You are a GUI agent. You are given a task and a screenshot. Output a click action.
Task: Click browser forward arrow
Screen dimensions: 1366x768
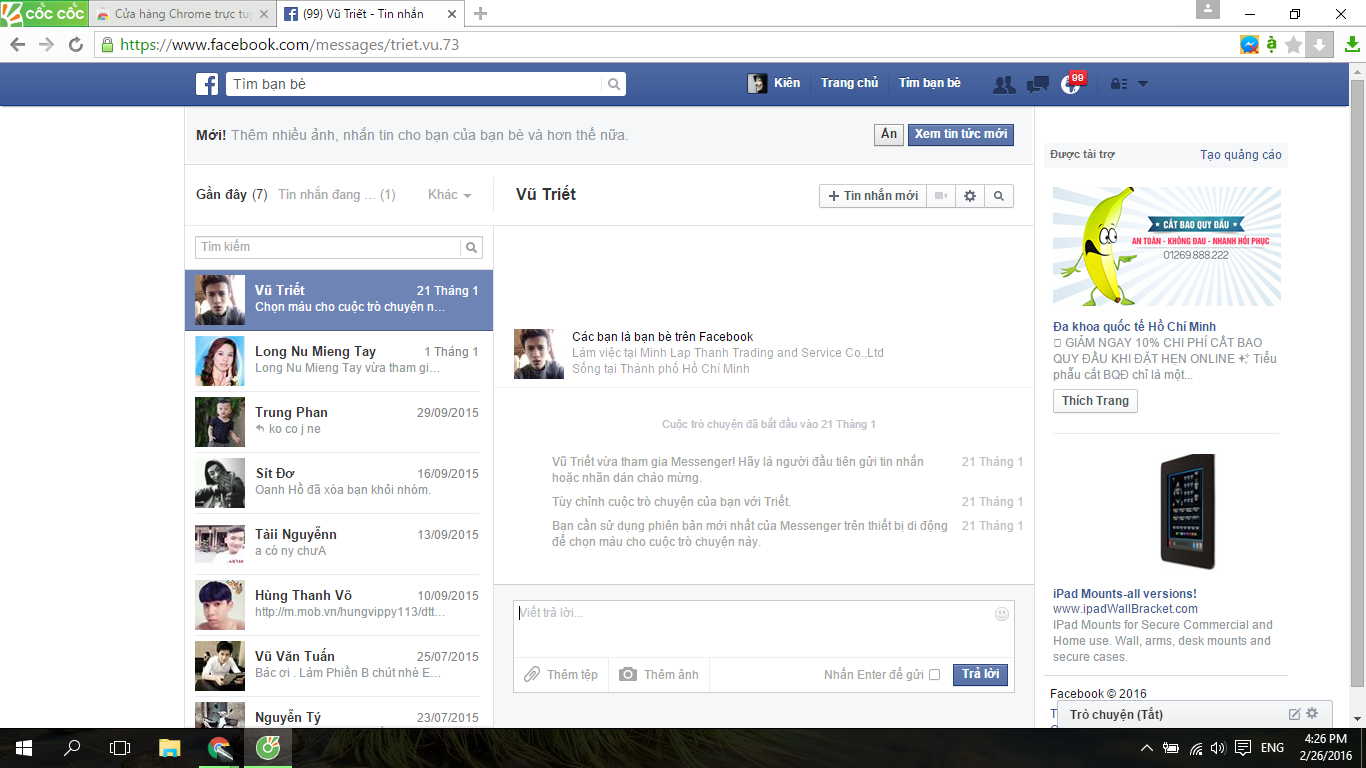pos(46,45)
